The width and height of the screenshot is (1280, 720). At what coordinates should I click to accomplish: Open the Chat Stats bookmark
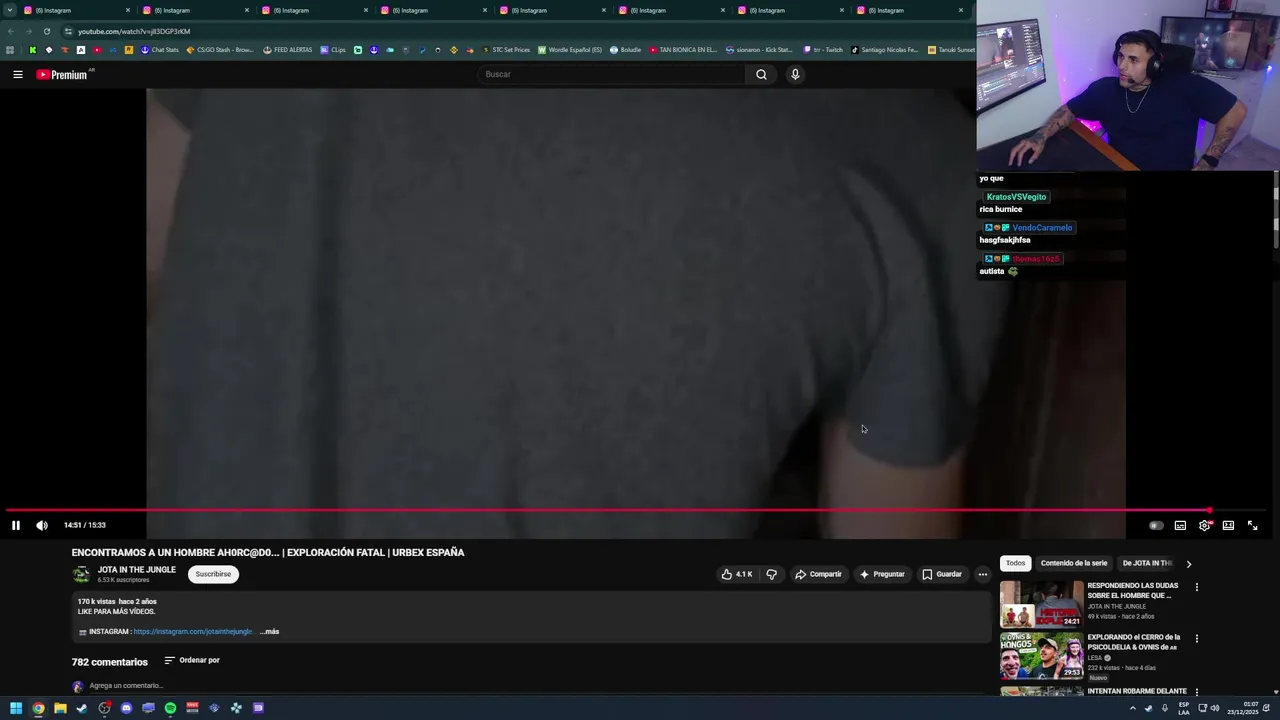point(160,50)
